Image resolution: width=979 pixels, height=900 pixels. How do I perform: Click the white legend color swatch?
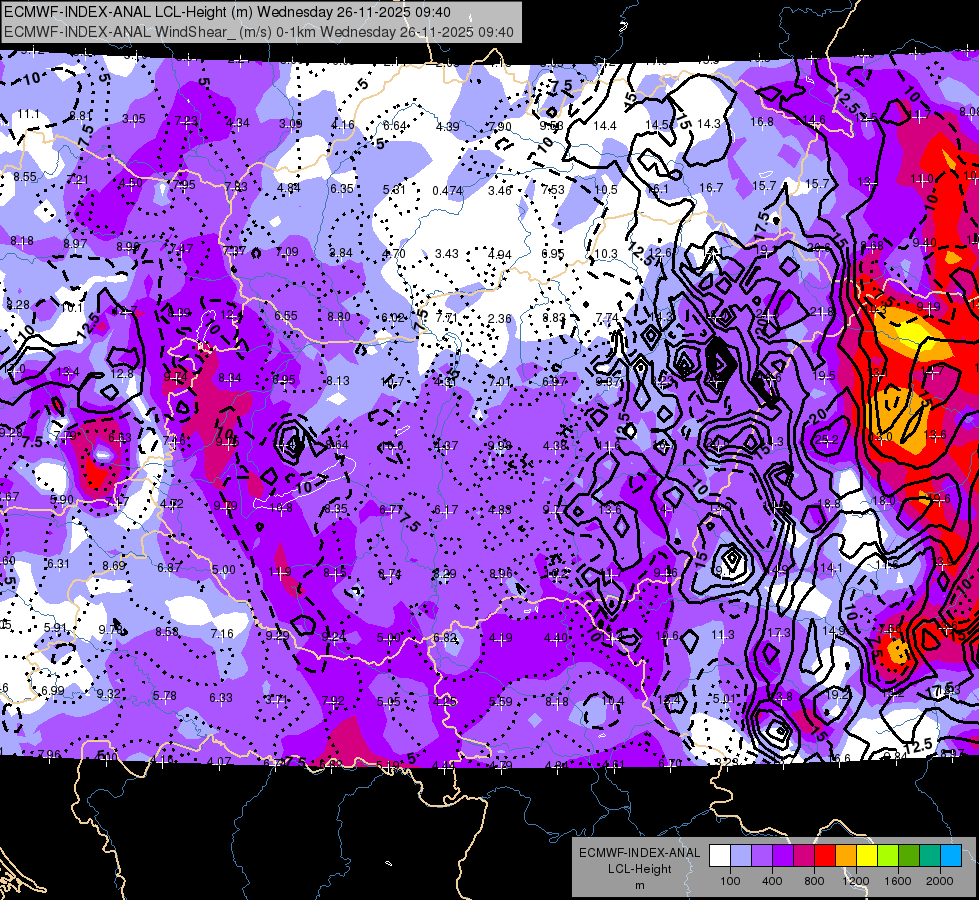point(720,856)
